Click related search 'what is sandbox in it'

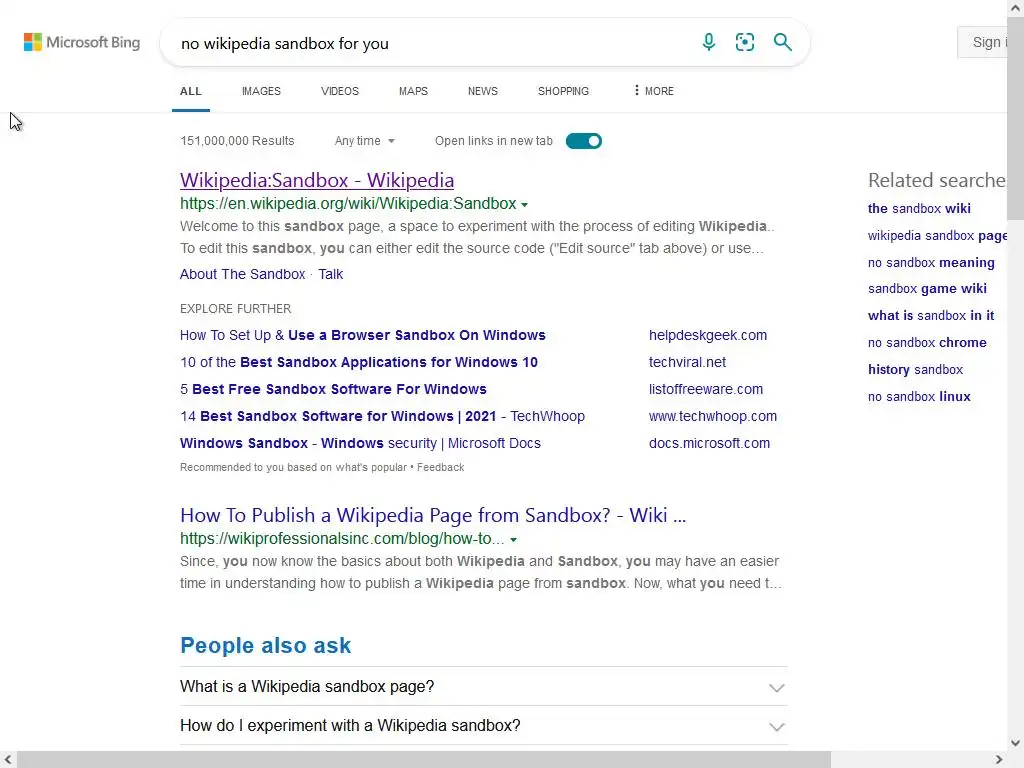click(931, 315)
